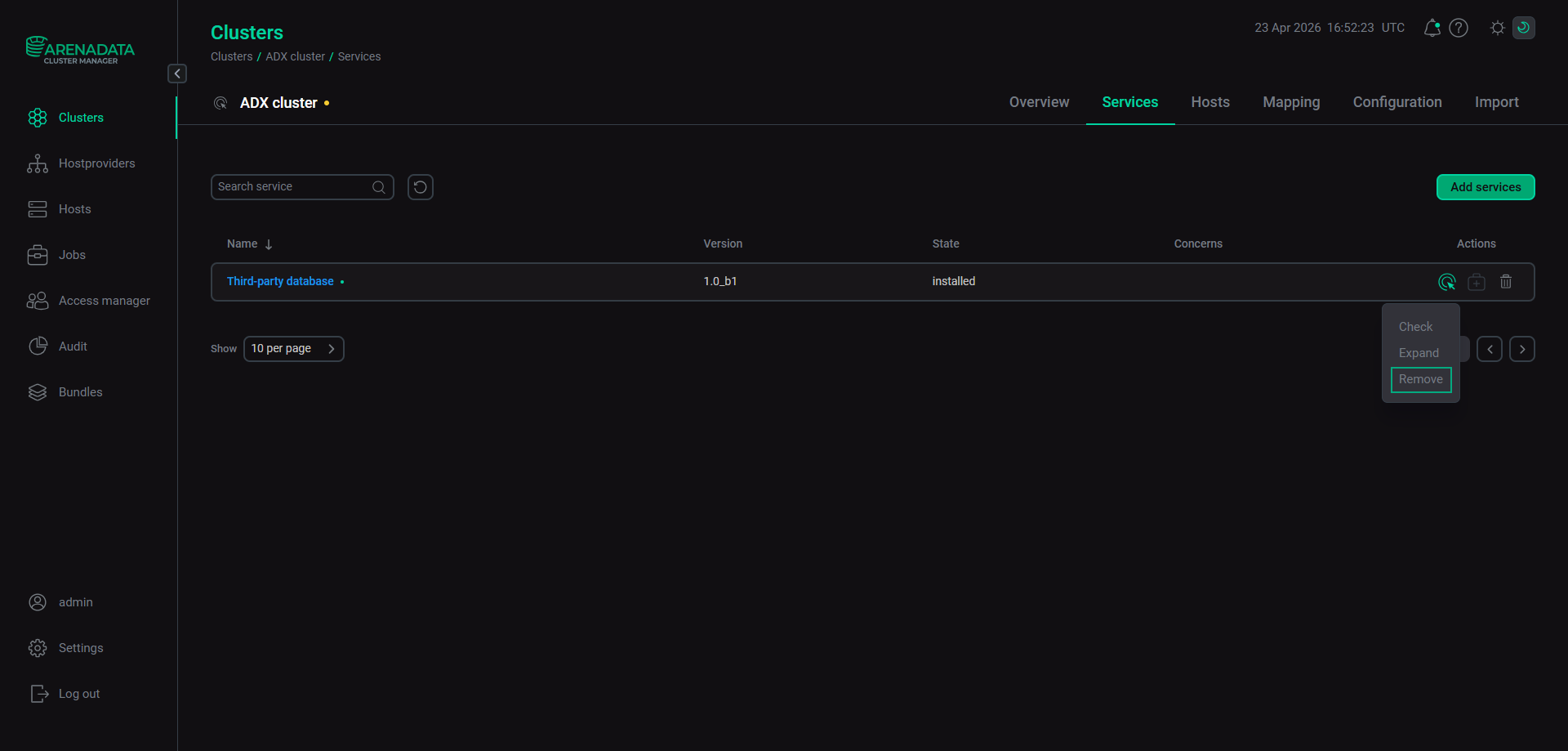Open the ADX cluster actions icon
The image size is (1568, 751).
[220, 103]
